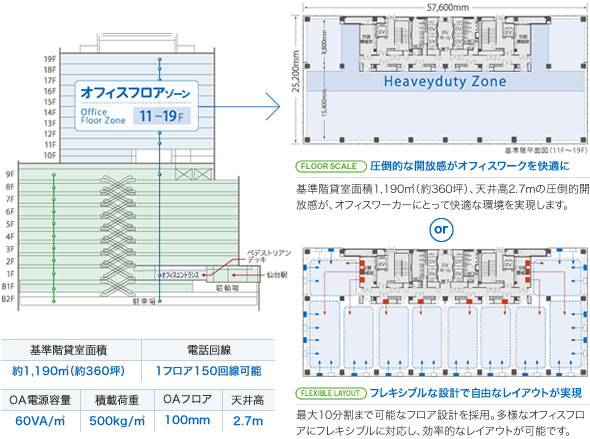Click the heading "フレキシブルな設計で自由なレイアウトが実現"
The image size is (590, 439).
coord(476,393)
